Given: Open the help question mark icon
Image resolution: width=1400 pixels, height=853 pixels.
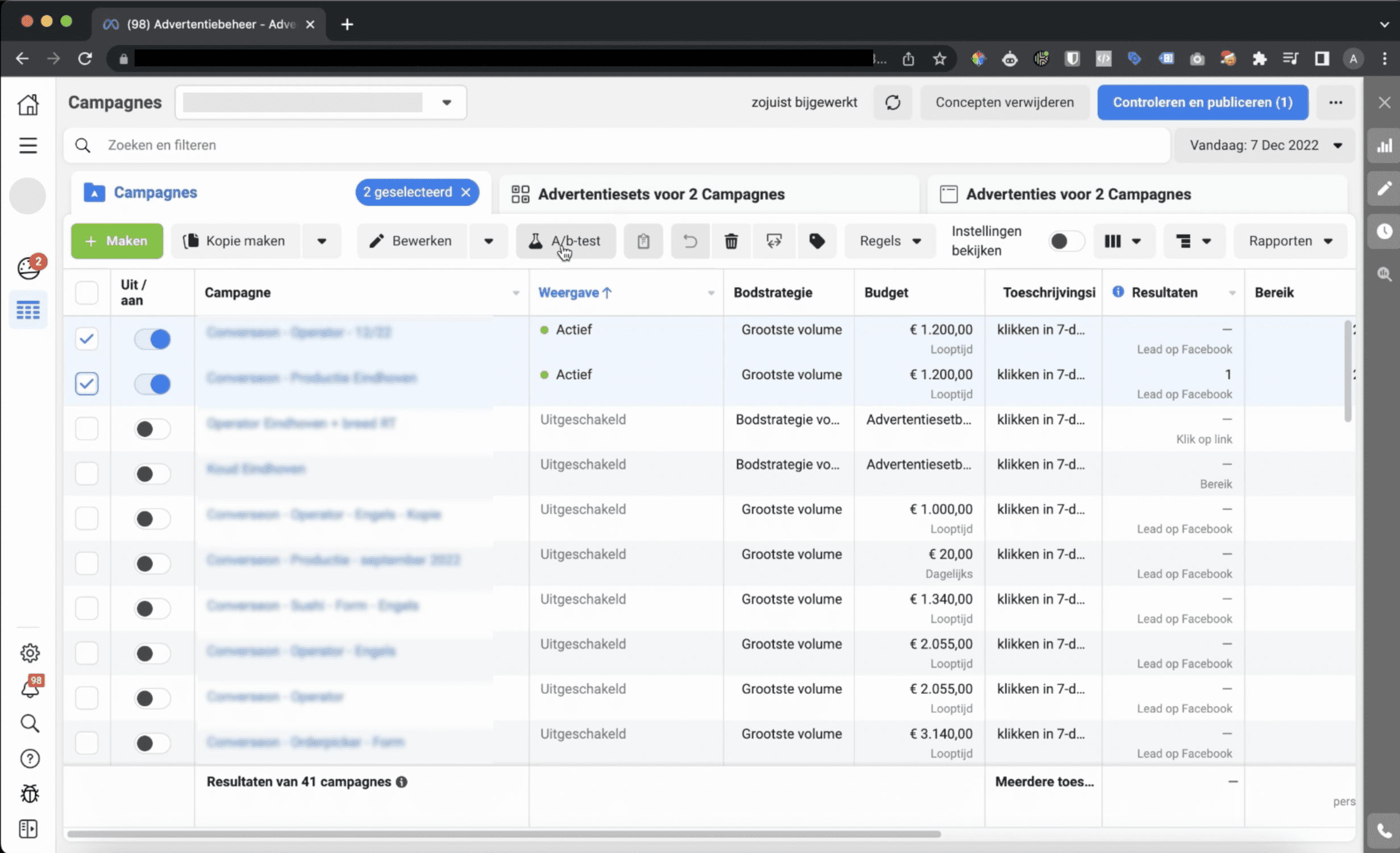Looking at the screenshot, I should point(30,759).
